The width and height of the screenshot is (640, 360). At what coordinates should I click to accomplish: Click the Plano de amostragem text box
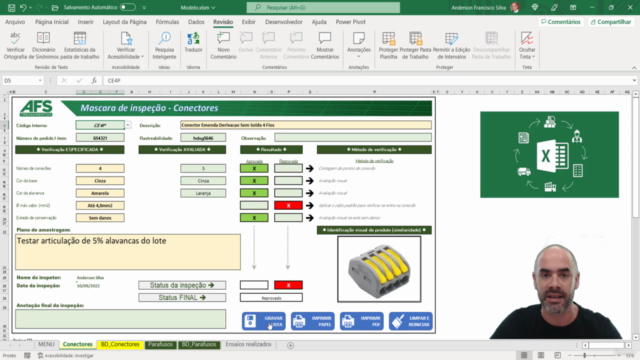pos(128,252)
